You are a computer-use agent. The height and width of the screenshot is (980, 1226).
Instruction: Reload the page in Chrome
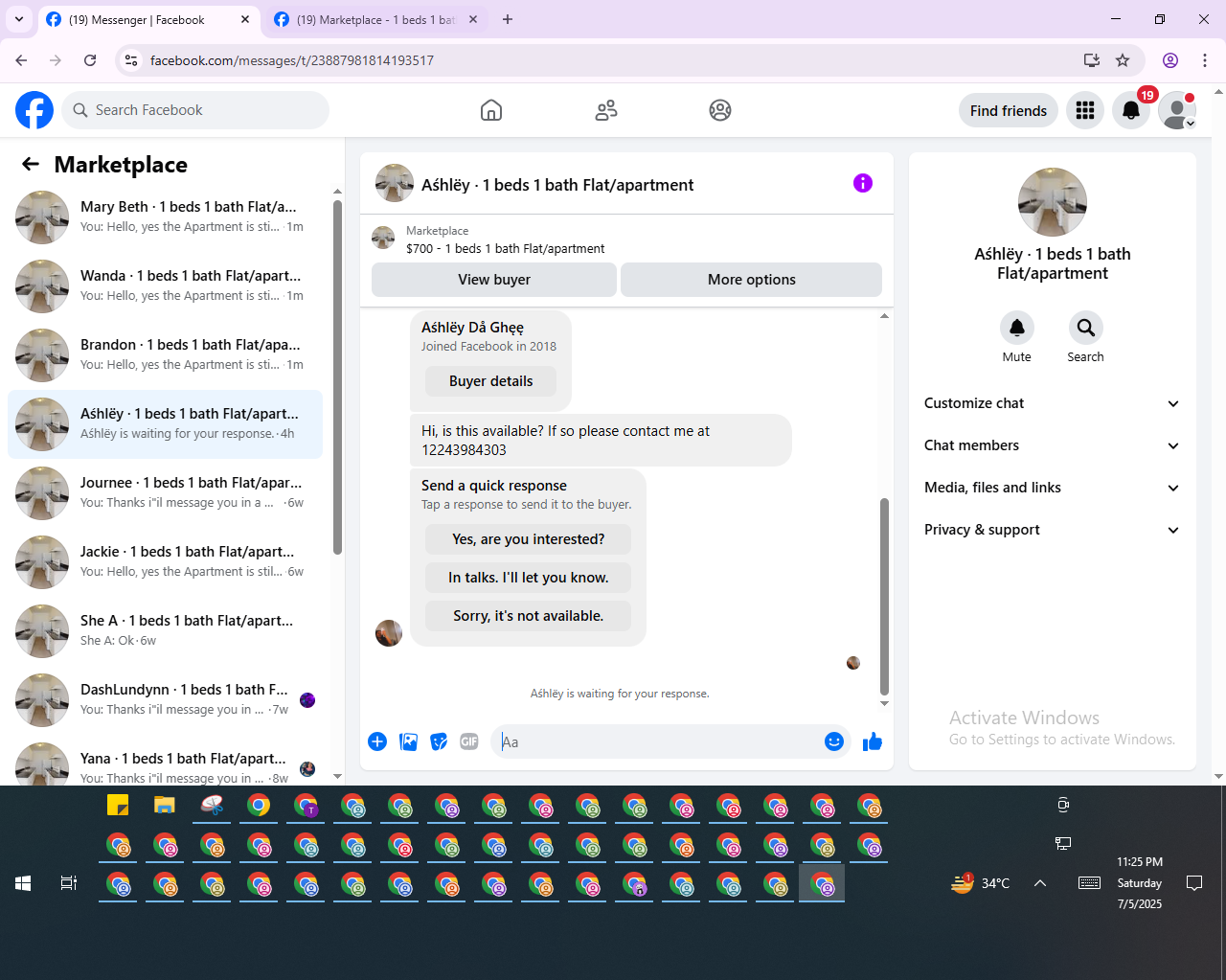90,60
